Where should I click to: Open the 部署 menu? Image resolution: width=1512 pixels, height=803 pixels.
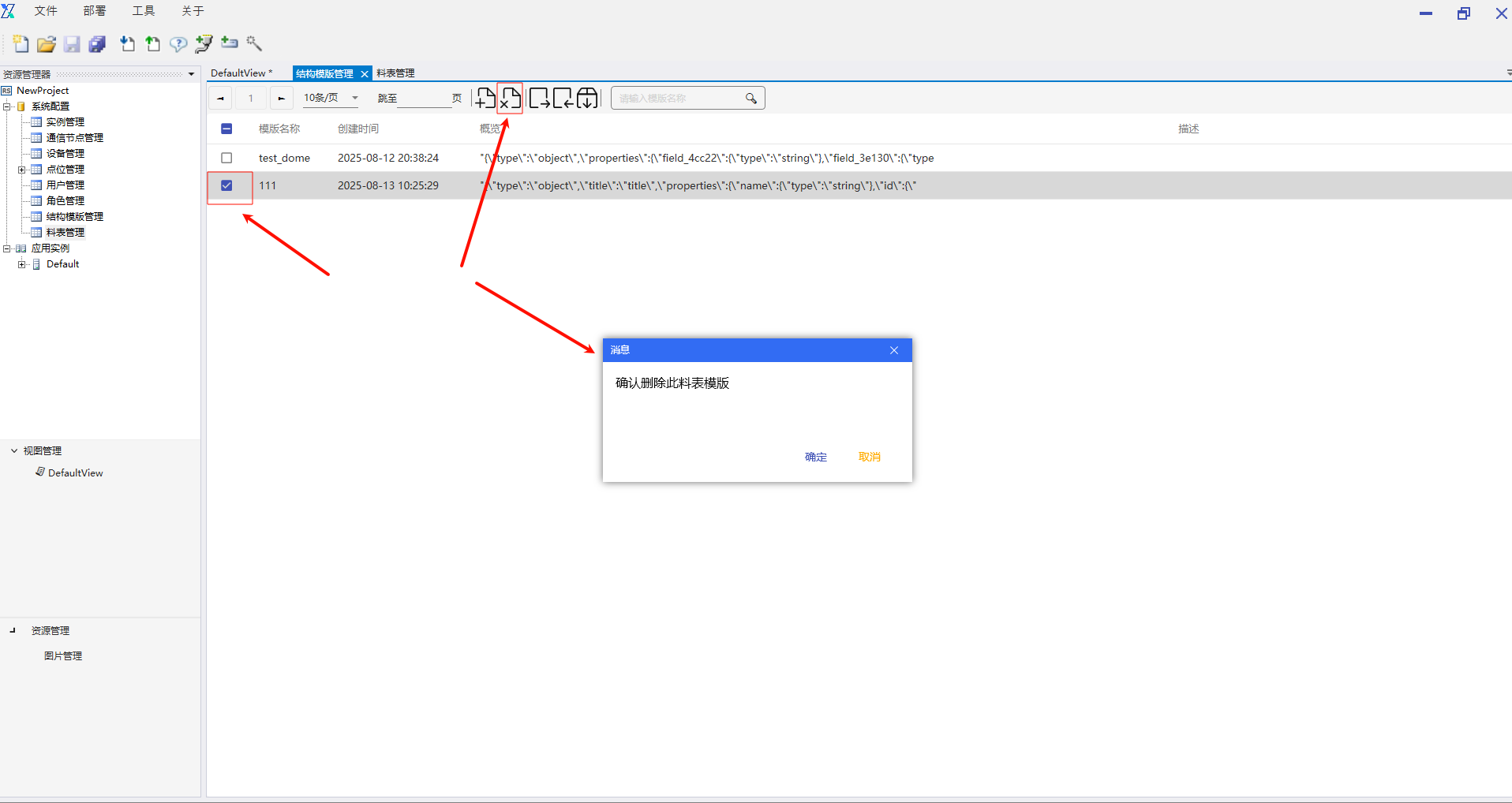tap(94, 11)
